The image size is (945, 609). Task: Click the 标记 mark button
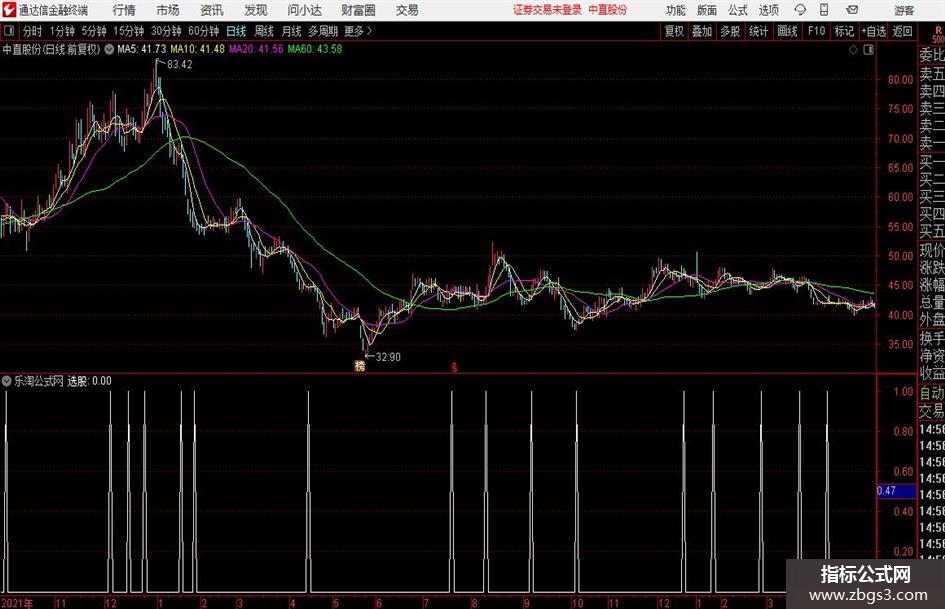tap(844, 31)
